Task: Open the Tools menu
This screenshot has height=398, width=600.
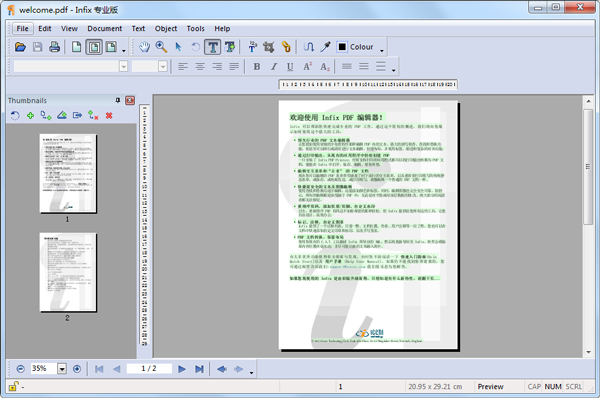Action: click(x=196, y=29)
